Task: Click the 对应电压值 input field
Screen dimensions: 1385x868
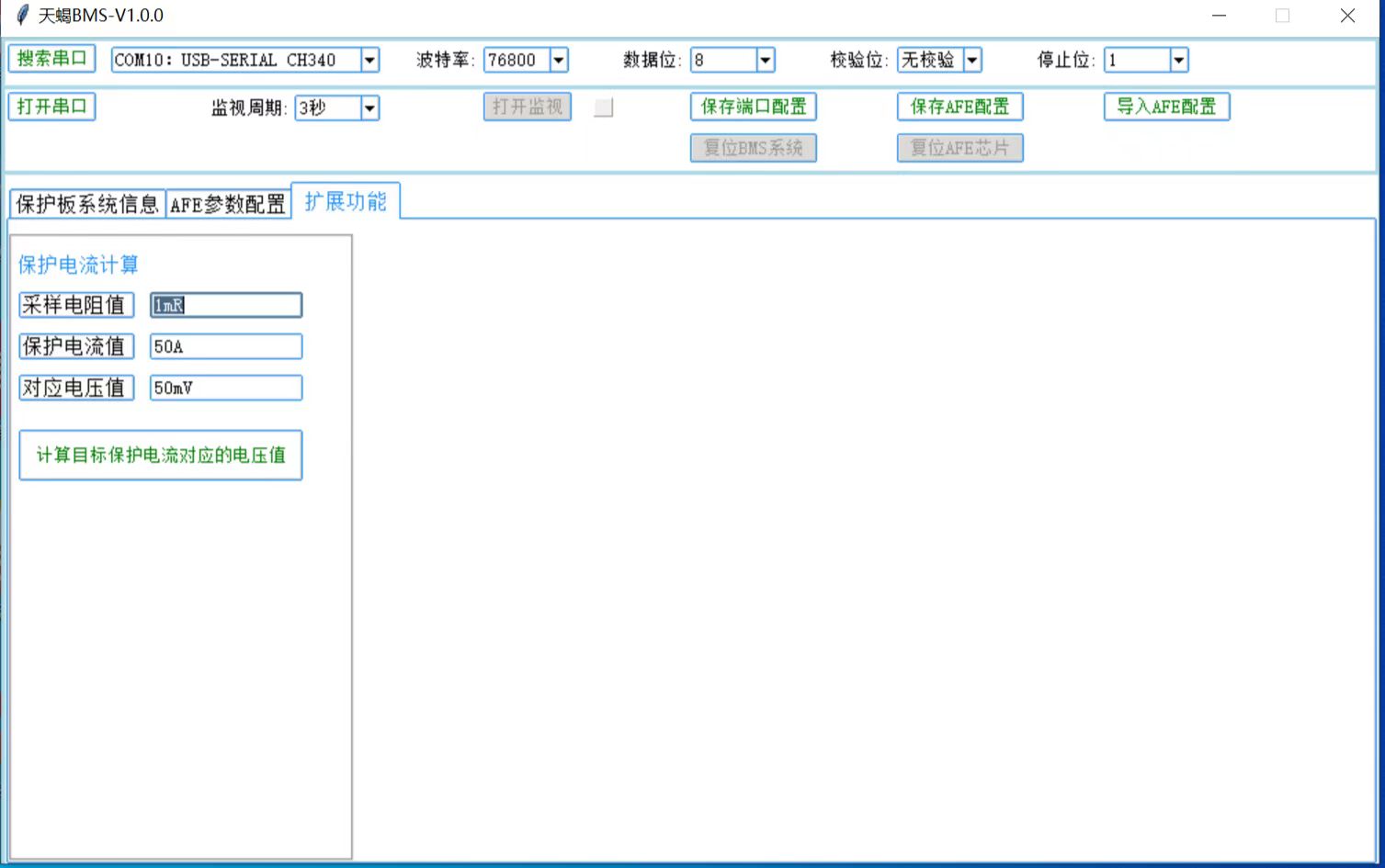Action: 226,388
